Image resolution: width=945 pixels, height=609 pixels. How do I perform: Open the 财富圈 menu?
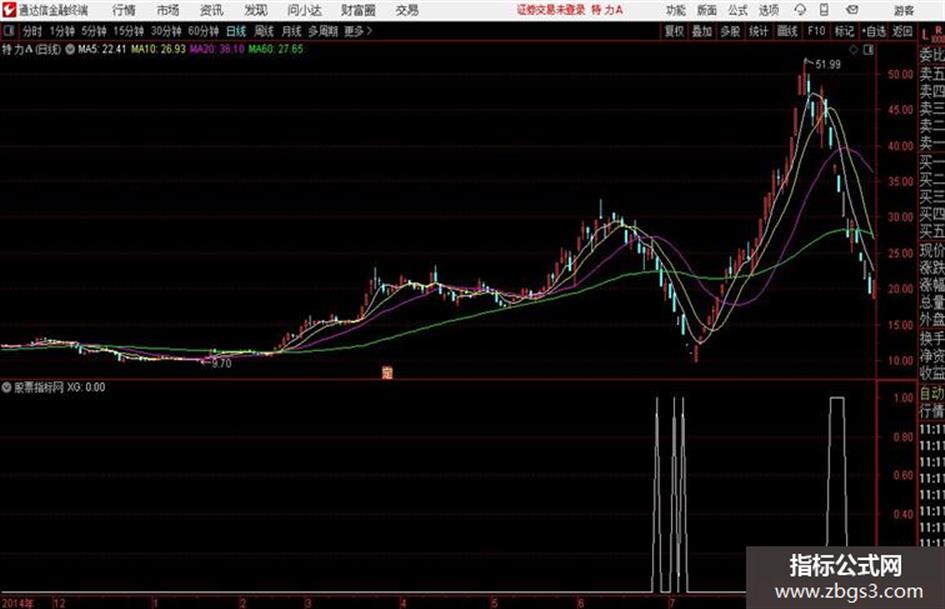(358, 10)
